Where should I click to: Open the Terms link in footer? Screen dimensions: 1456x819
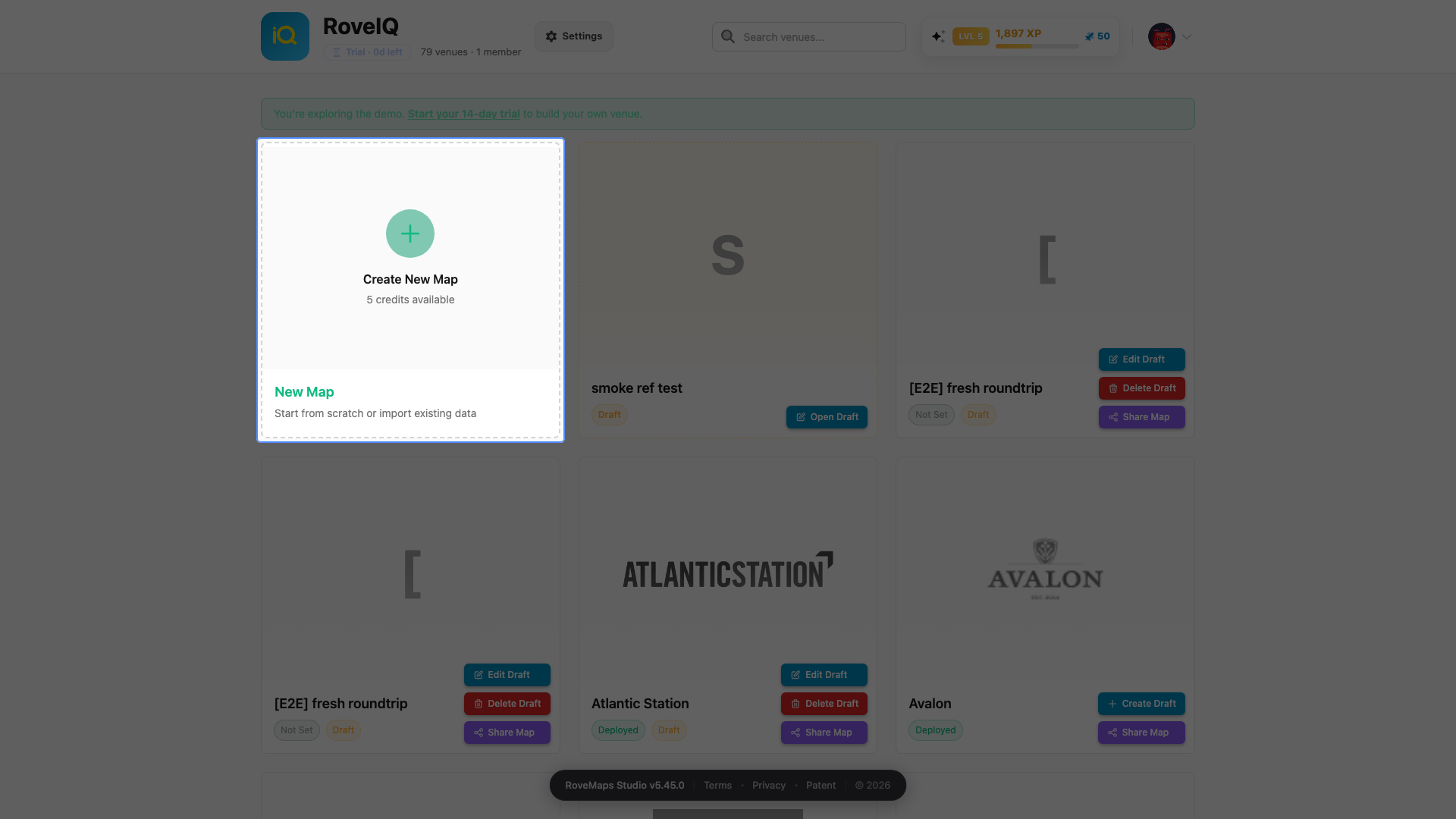click(717, 786)
